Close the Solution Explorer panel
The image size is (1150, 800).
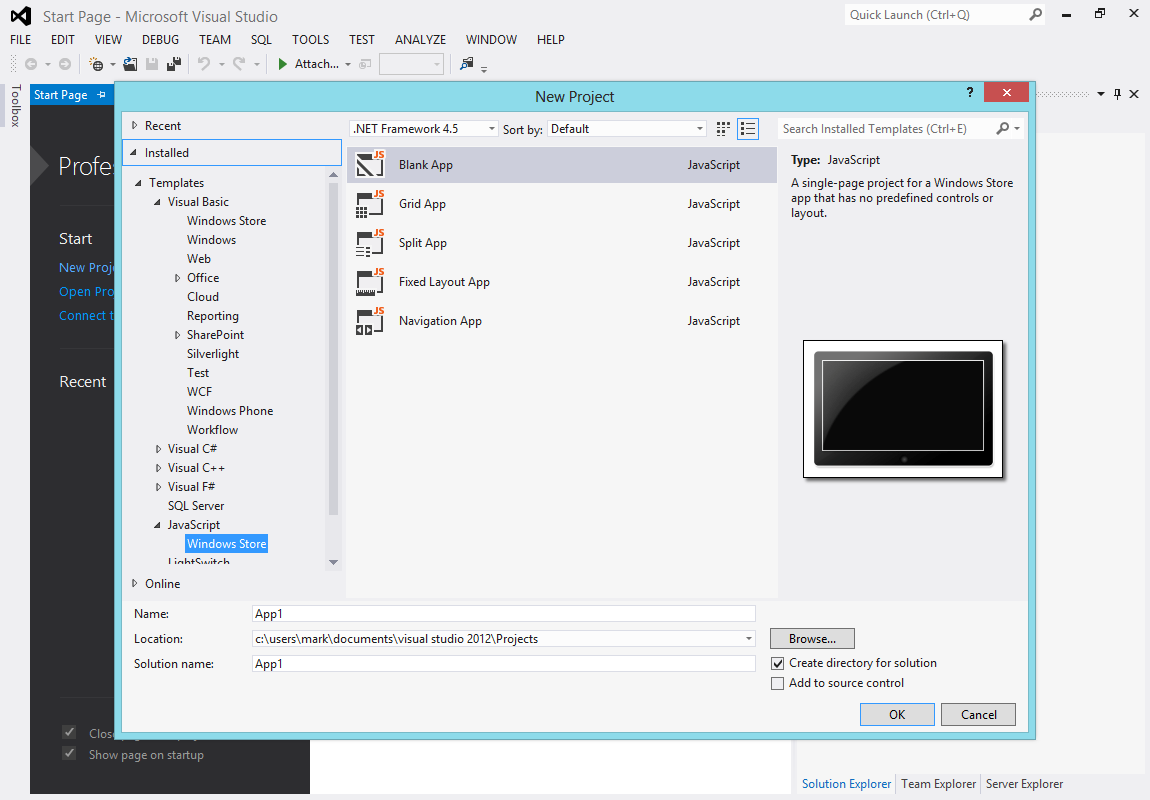pyautogui.click(x=1134, y=94)
